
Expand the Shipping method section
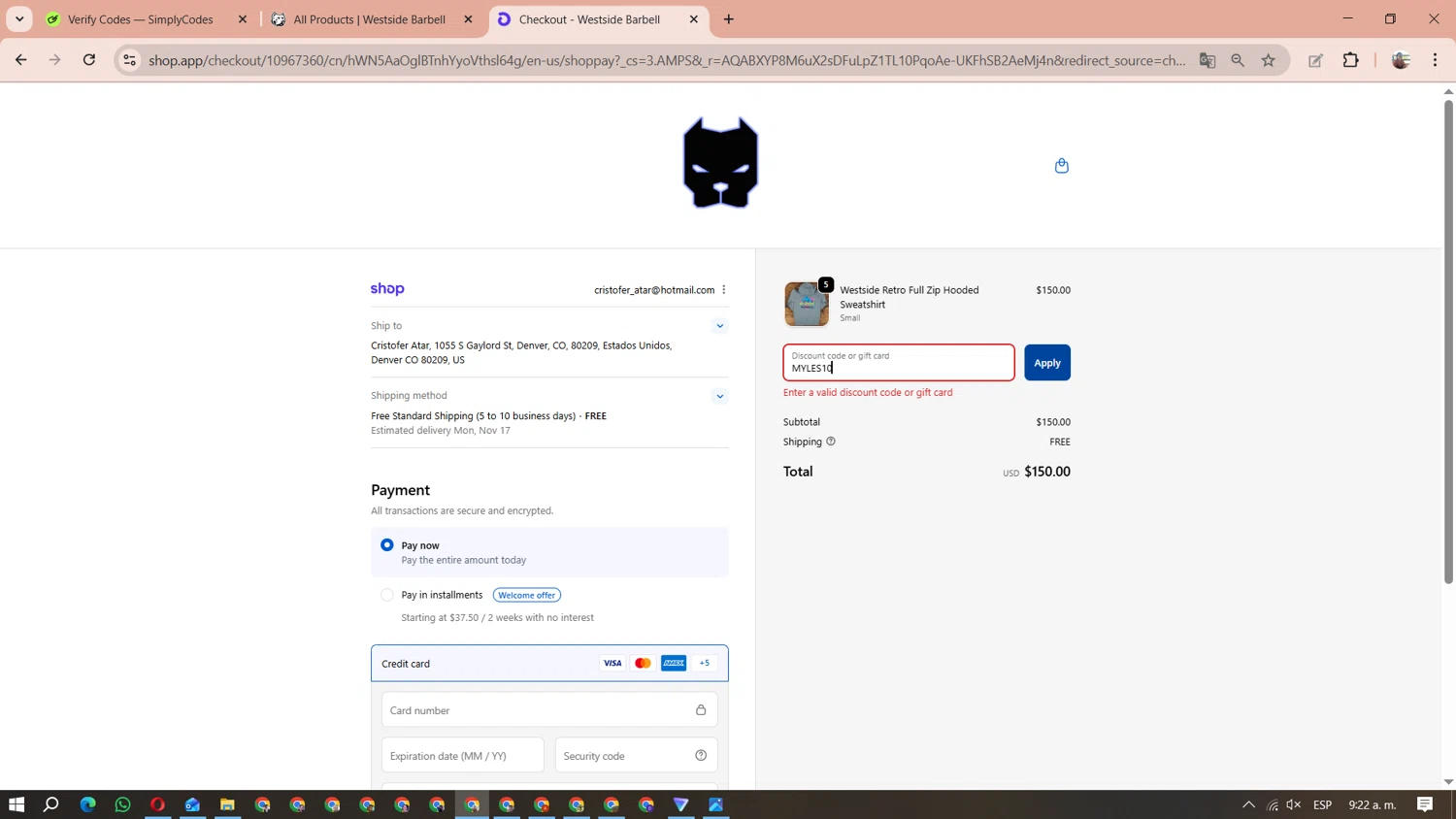(719, 396)
